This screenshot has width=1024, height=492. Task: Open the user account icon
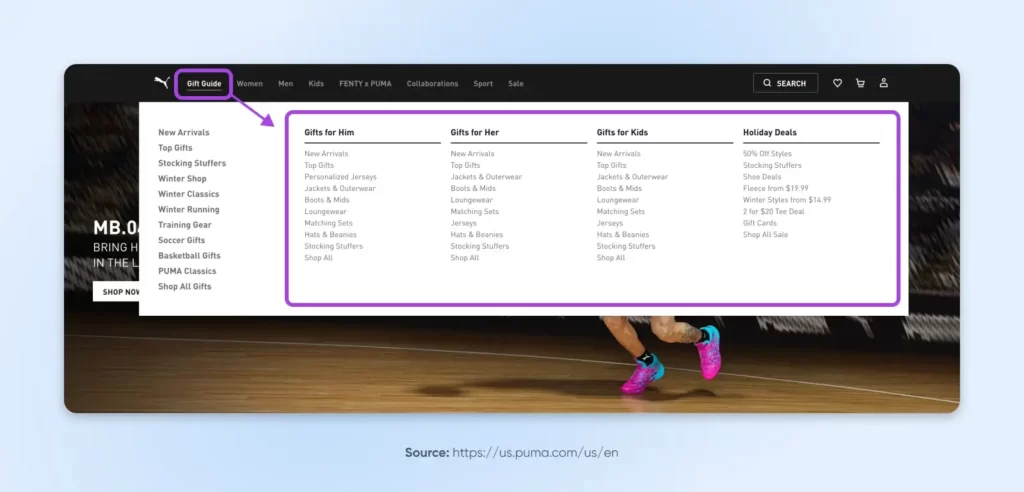click(884, 83)
